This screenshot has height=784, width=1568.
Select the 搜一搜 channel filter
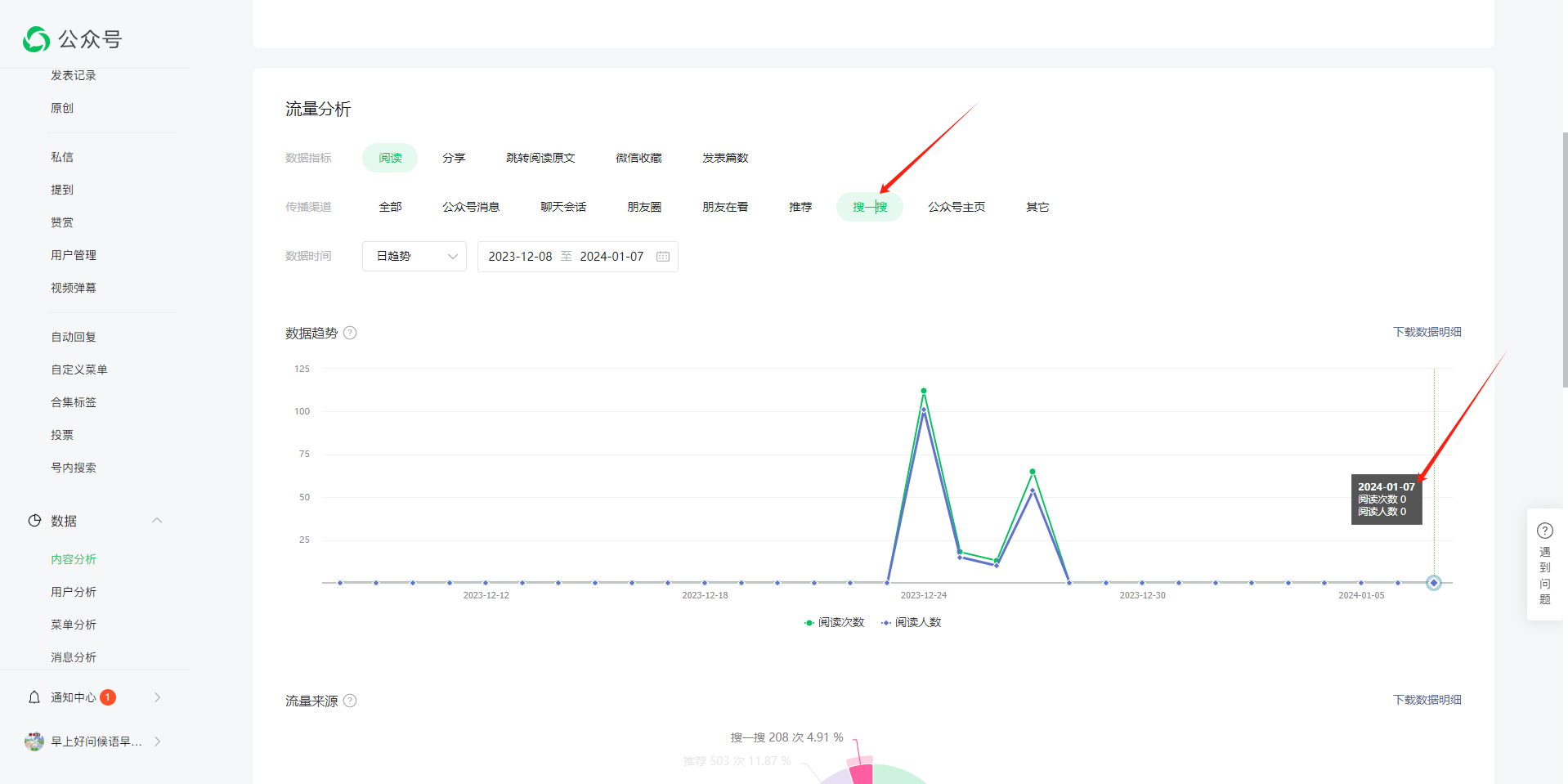pos(870,207)
